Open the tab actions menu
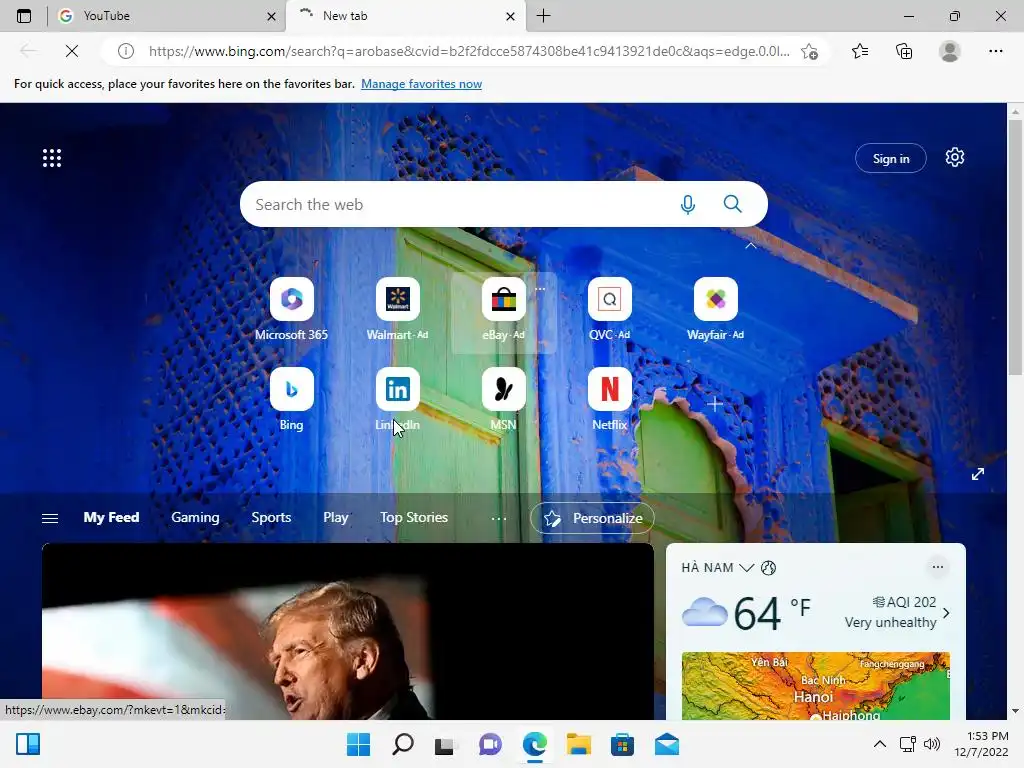The width and height of the screenshot is (1024, 768). 24,16
